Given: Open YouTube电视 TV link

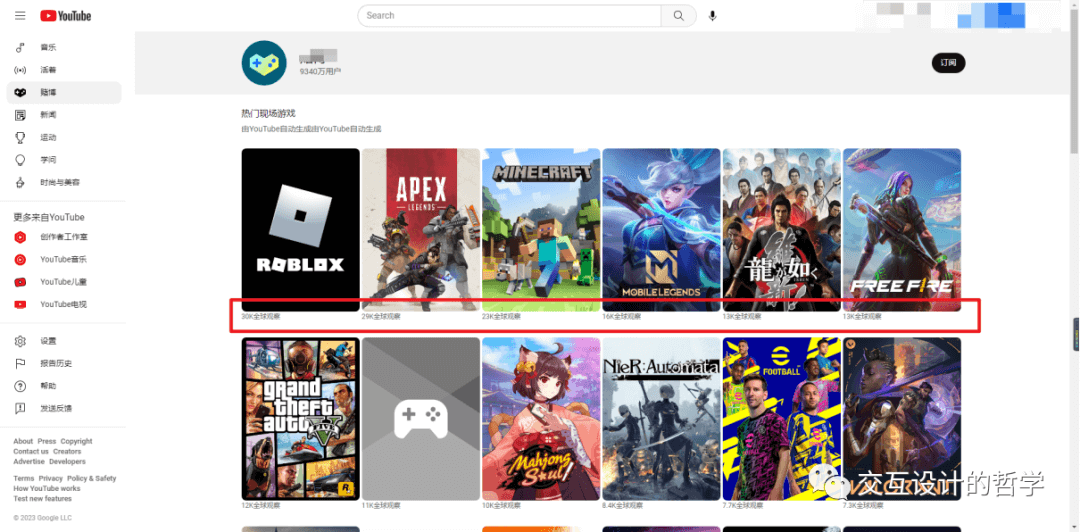Looking at the screenshot, I should pyautogui.click(x=63, y=305).
